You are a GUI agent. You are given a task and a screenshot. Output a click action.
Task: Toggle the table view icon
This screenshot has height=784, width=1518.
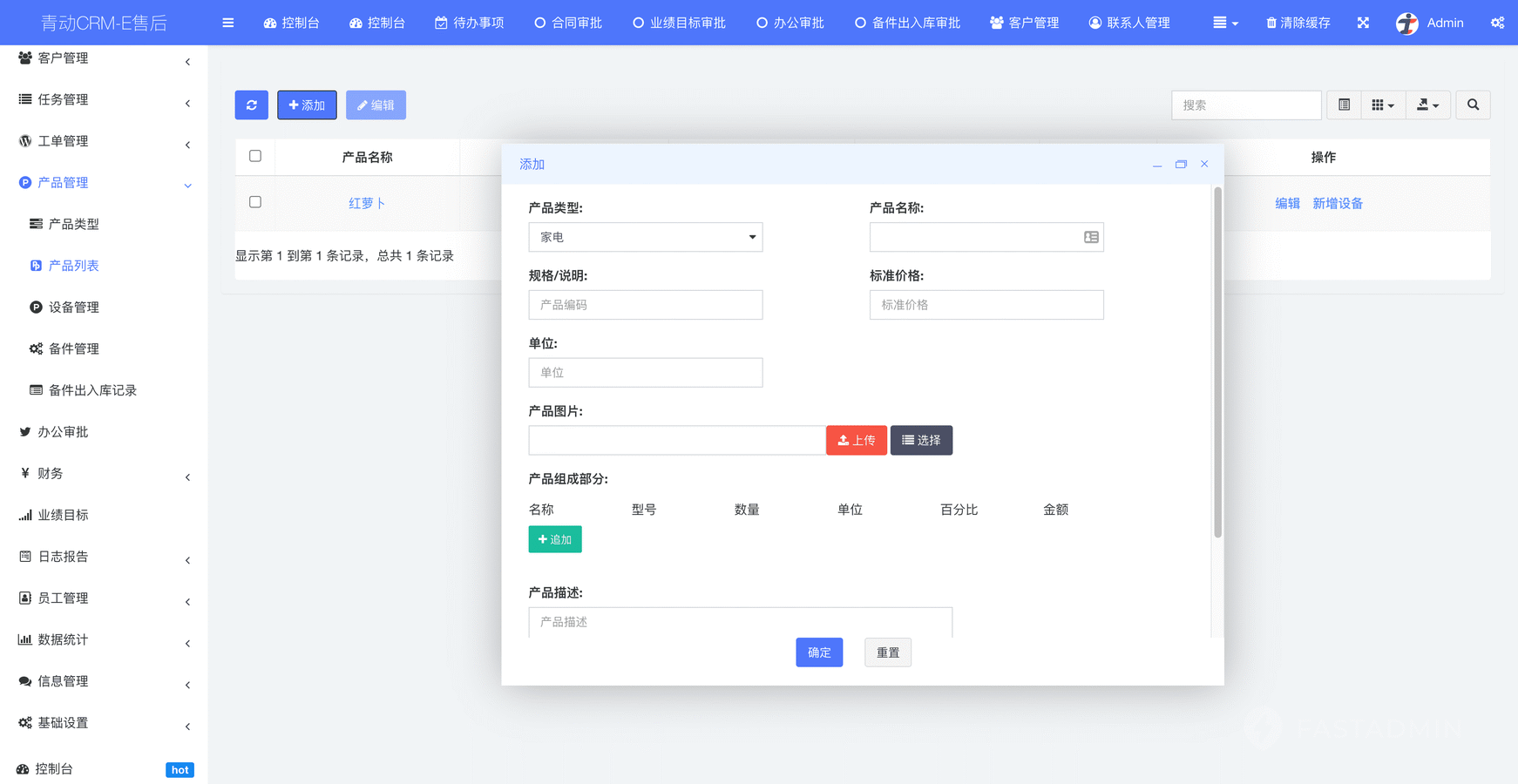pos(1344,105)
